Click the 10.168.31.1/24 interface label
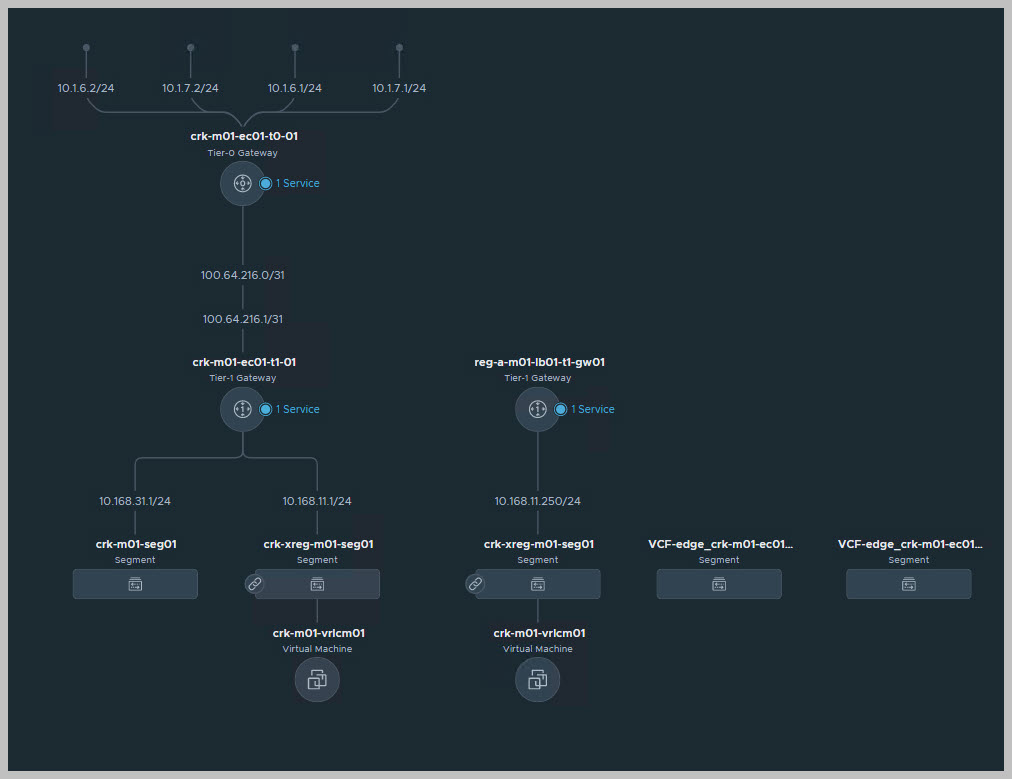This screenshot has width=1012, height=779. (135, 501)
